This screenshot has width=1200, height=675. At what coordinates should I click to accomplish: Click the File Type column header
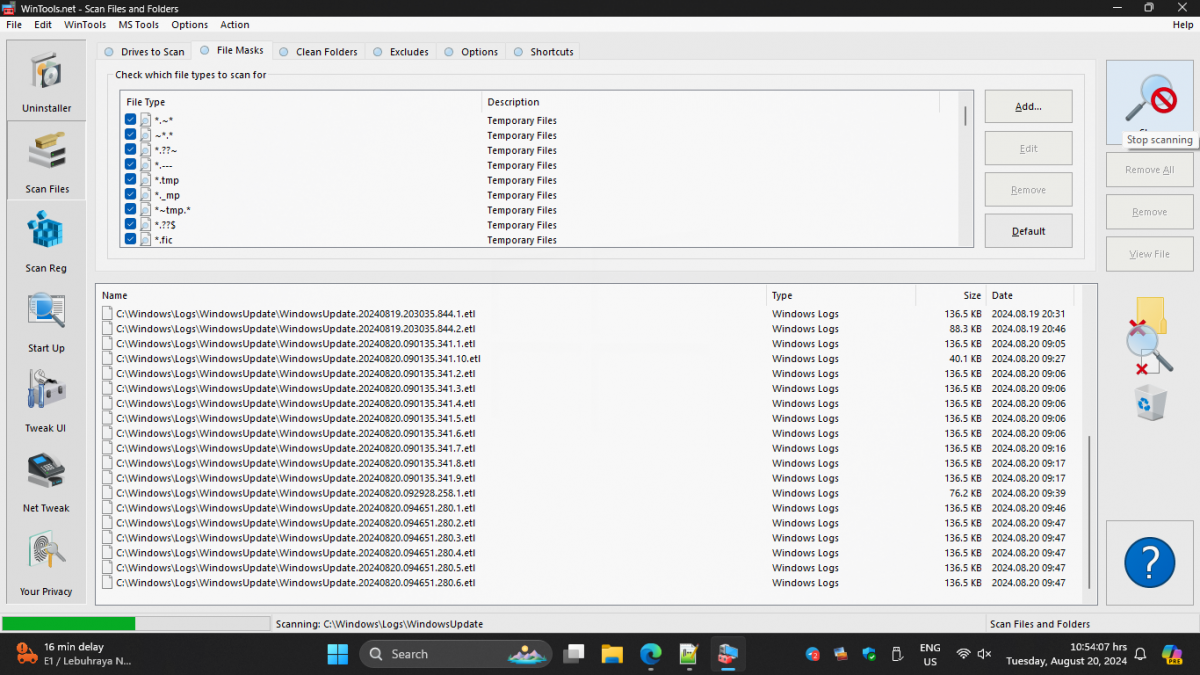coord(301,102)
